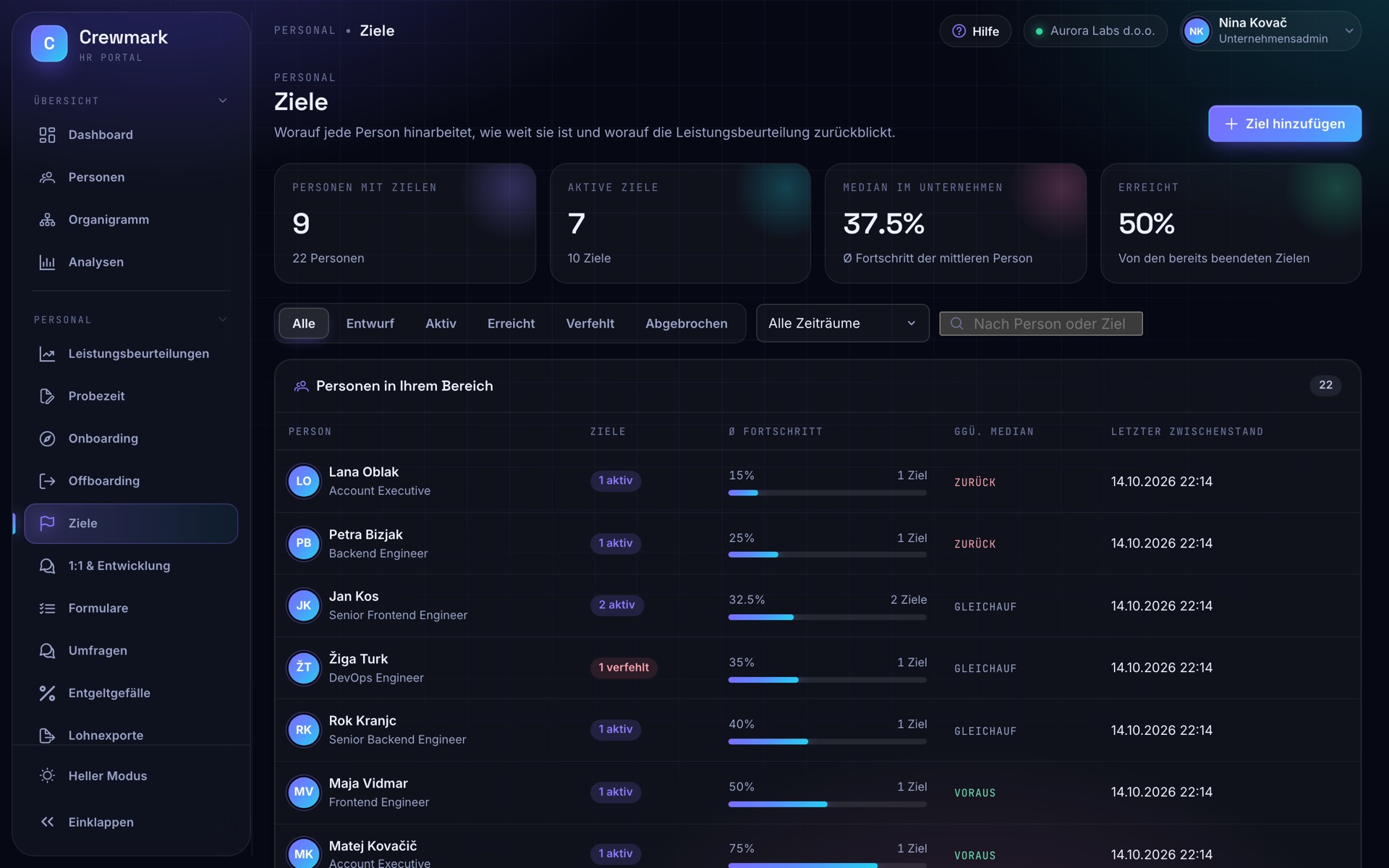1389x868 pixels.
Task: Open the Nina Kovač user menu
Action: [1270, 31]
